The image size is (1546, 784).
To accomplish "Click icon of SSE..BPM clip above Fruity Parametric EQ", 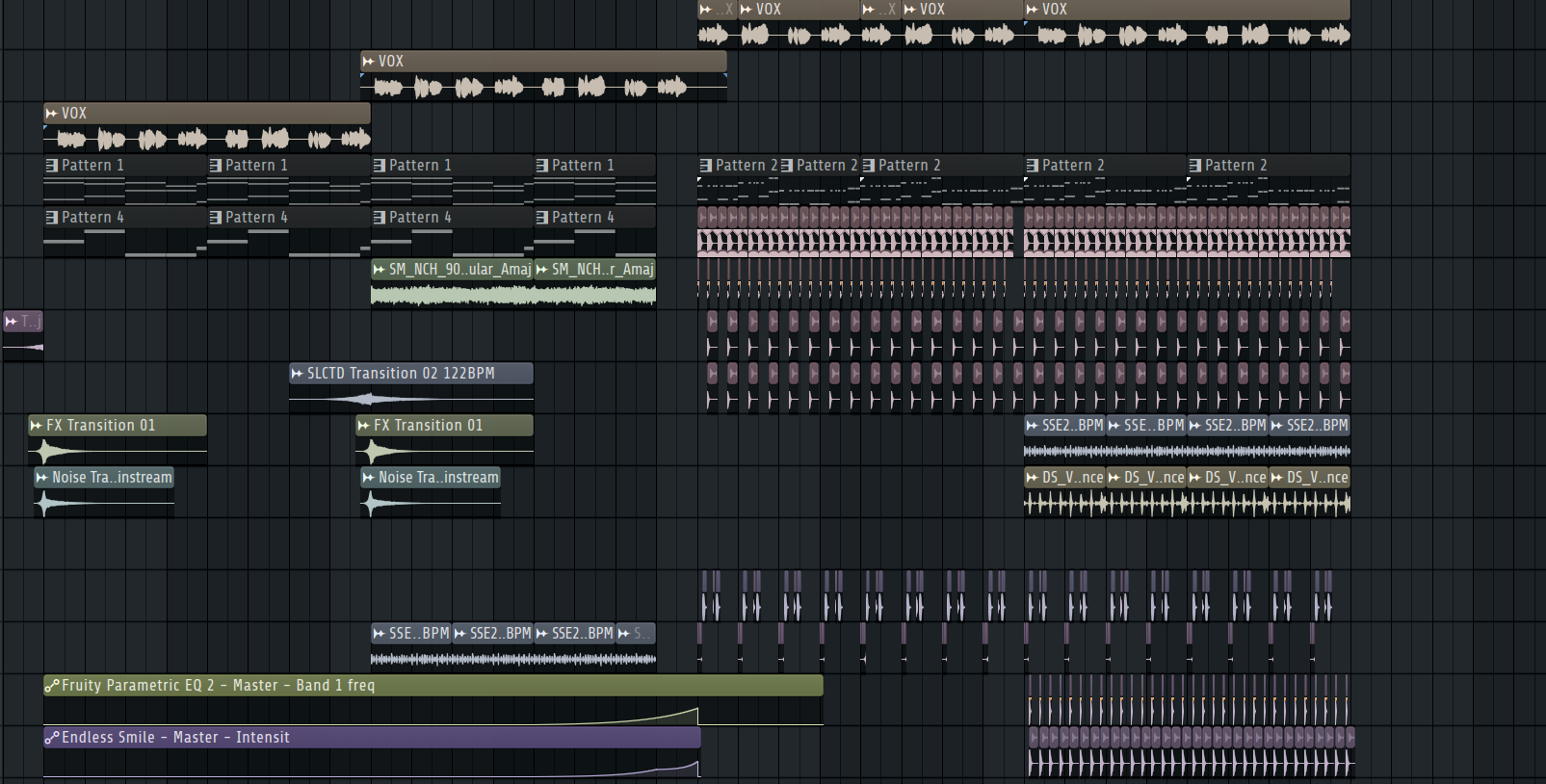I will pyautogui.click(x=380, y=634).
